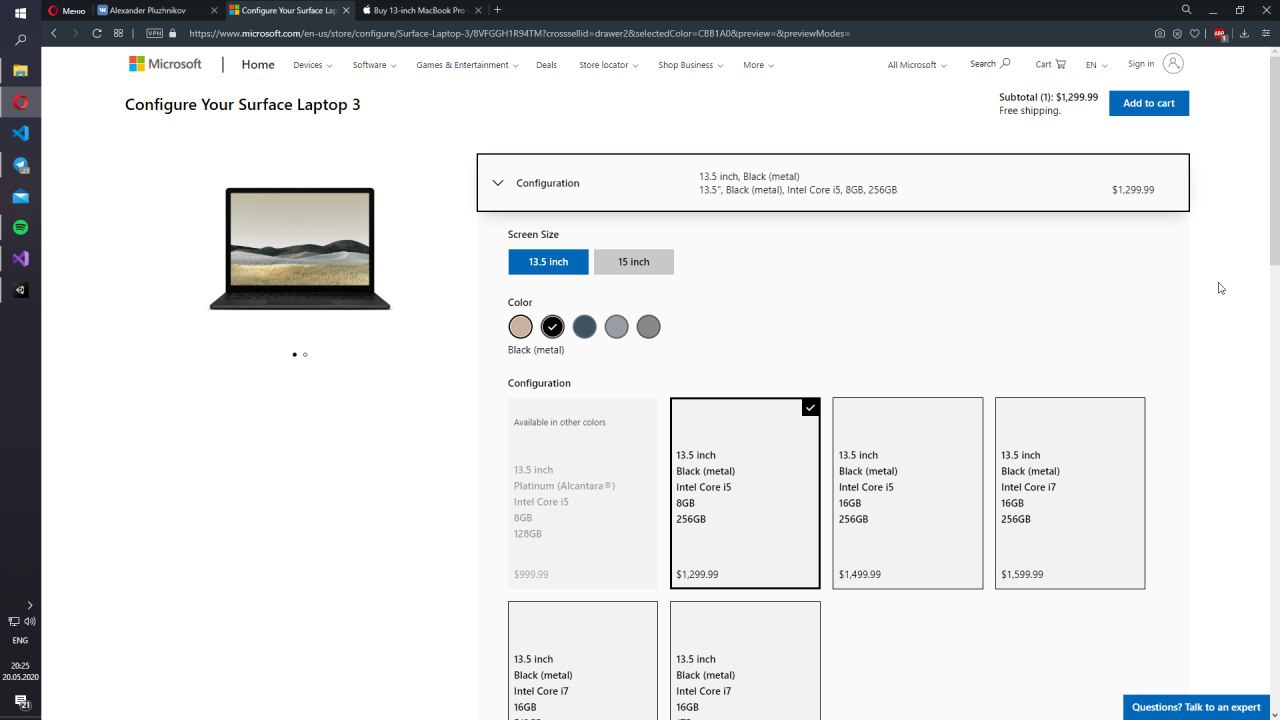
Task: Expand the Store locator menu
Action: pos(608,65)
